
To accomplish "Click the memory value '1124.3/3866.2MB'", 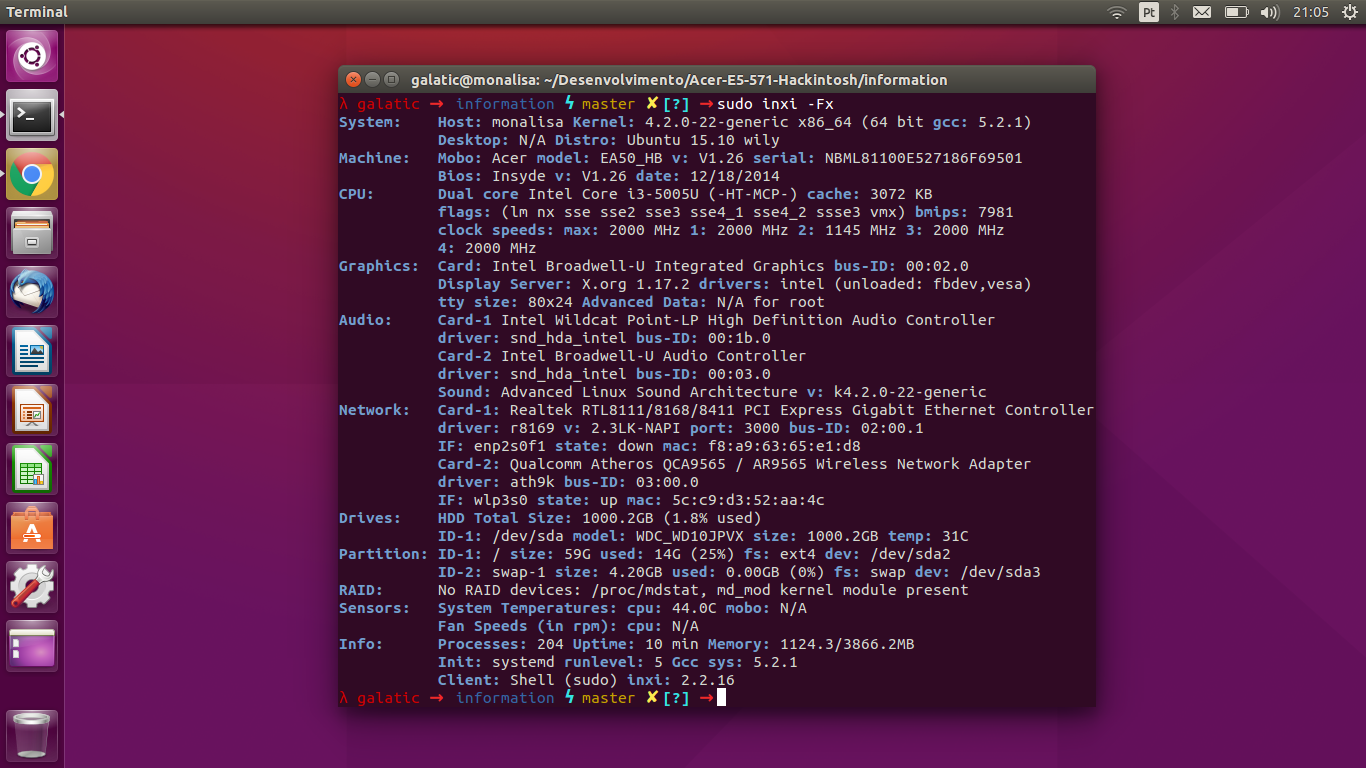I will coord(847,644).
